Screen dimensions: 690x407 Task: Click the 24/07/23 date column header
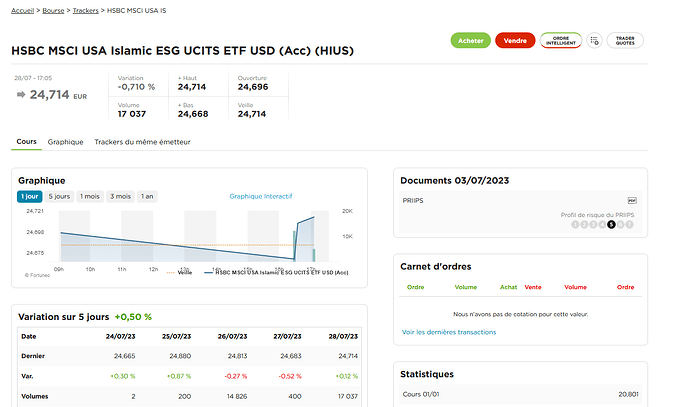point(120,337)
